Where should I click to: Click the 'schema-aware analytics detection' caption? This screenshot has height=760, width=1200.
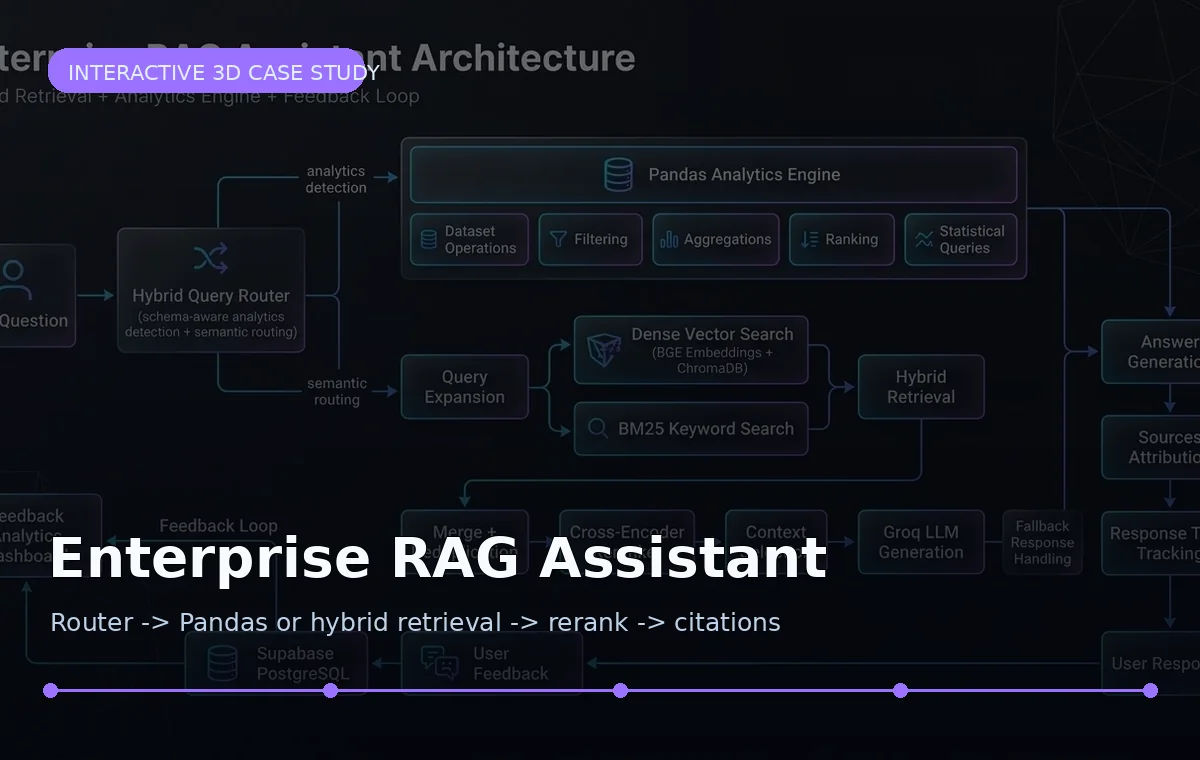[x=211, y=324]
